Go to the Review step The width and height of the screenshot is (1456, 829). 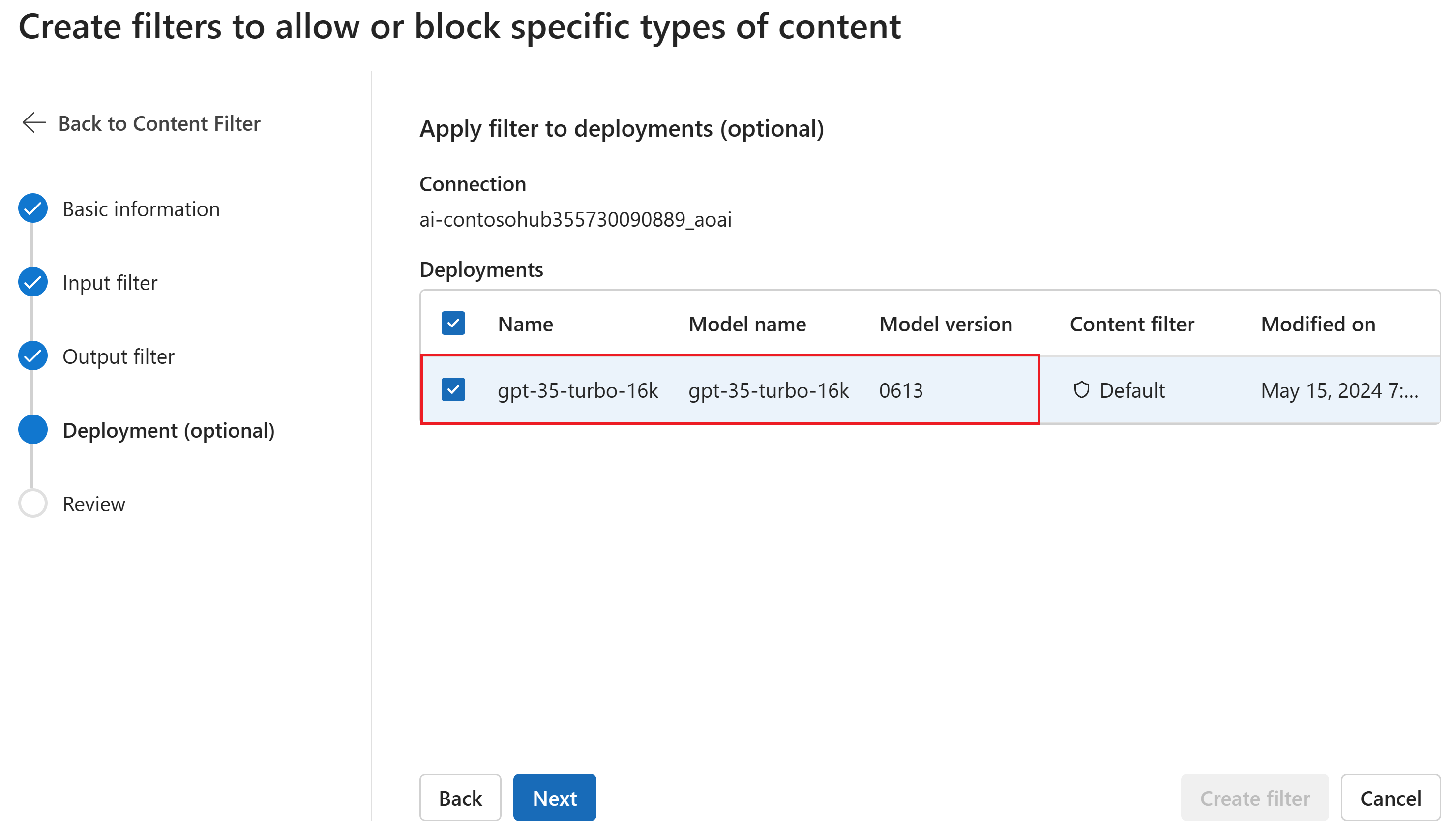click(x=93, y=504)
